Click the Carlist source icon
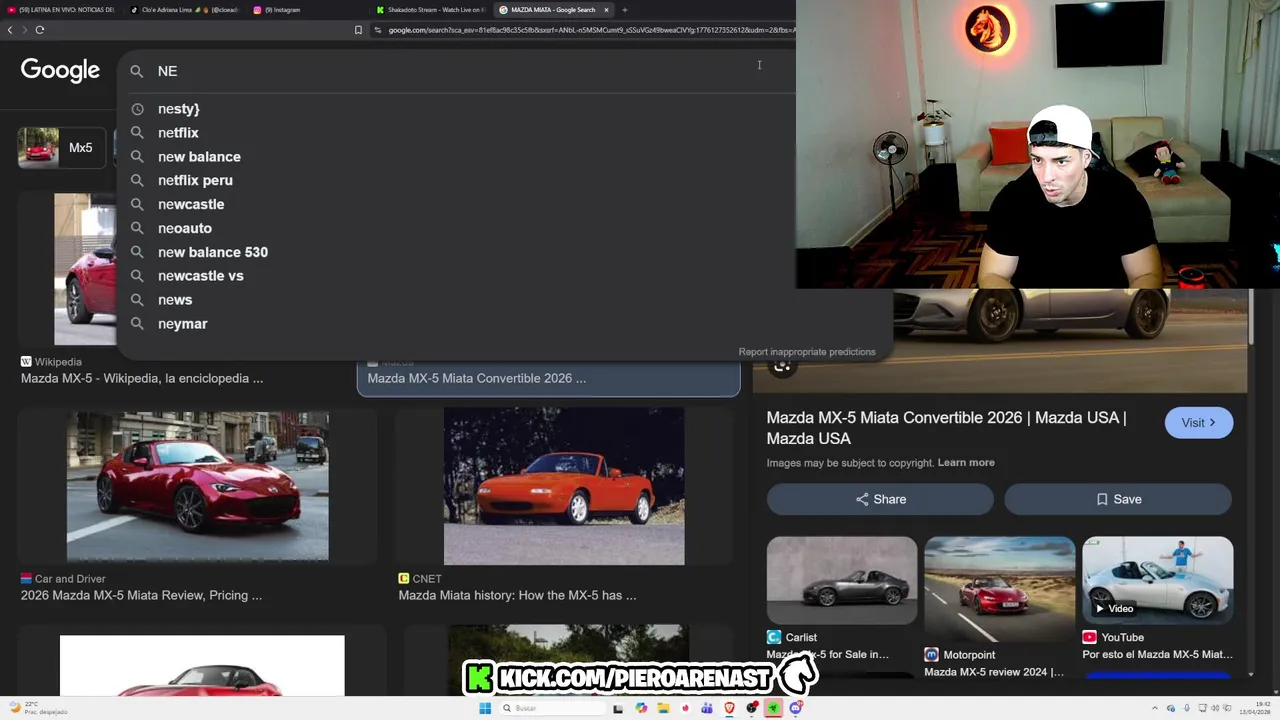Screen dimensions: 1280x720 coord(774,637)
